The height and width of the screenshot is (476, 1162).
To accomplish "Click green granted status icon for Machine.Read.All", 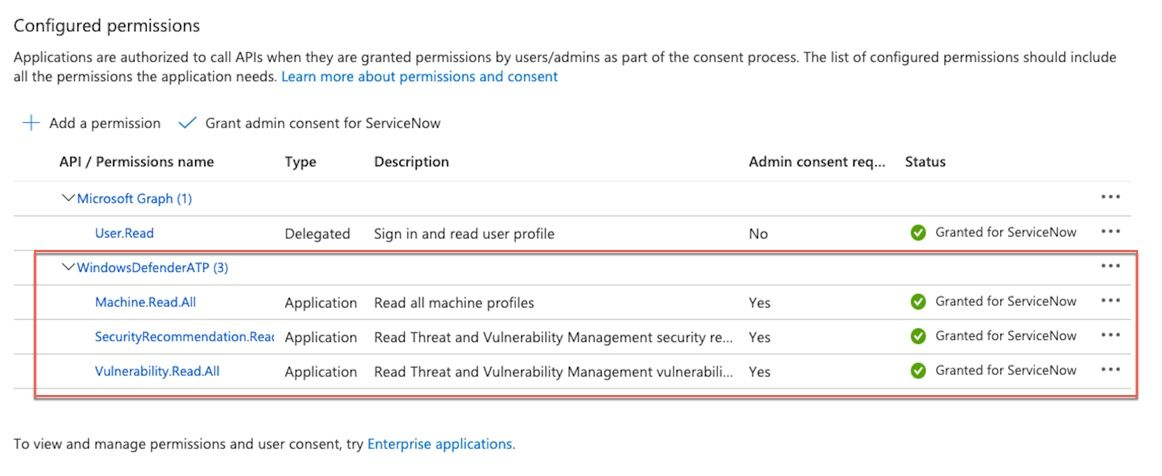I will 918,301.
